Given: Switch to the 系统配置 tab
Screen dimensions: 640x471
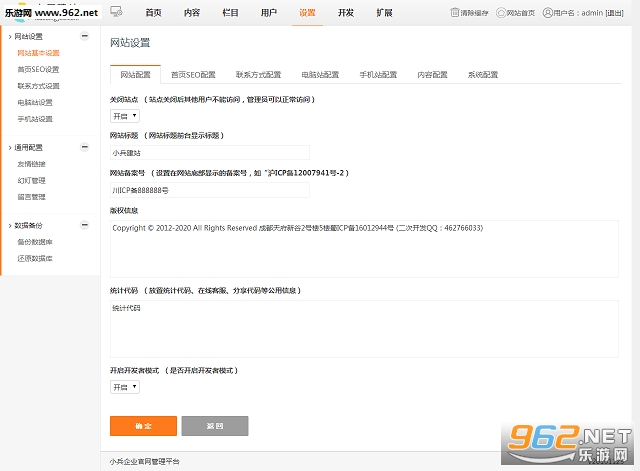Looking at the screenshot, I should [483, 75].
